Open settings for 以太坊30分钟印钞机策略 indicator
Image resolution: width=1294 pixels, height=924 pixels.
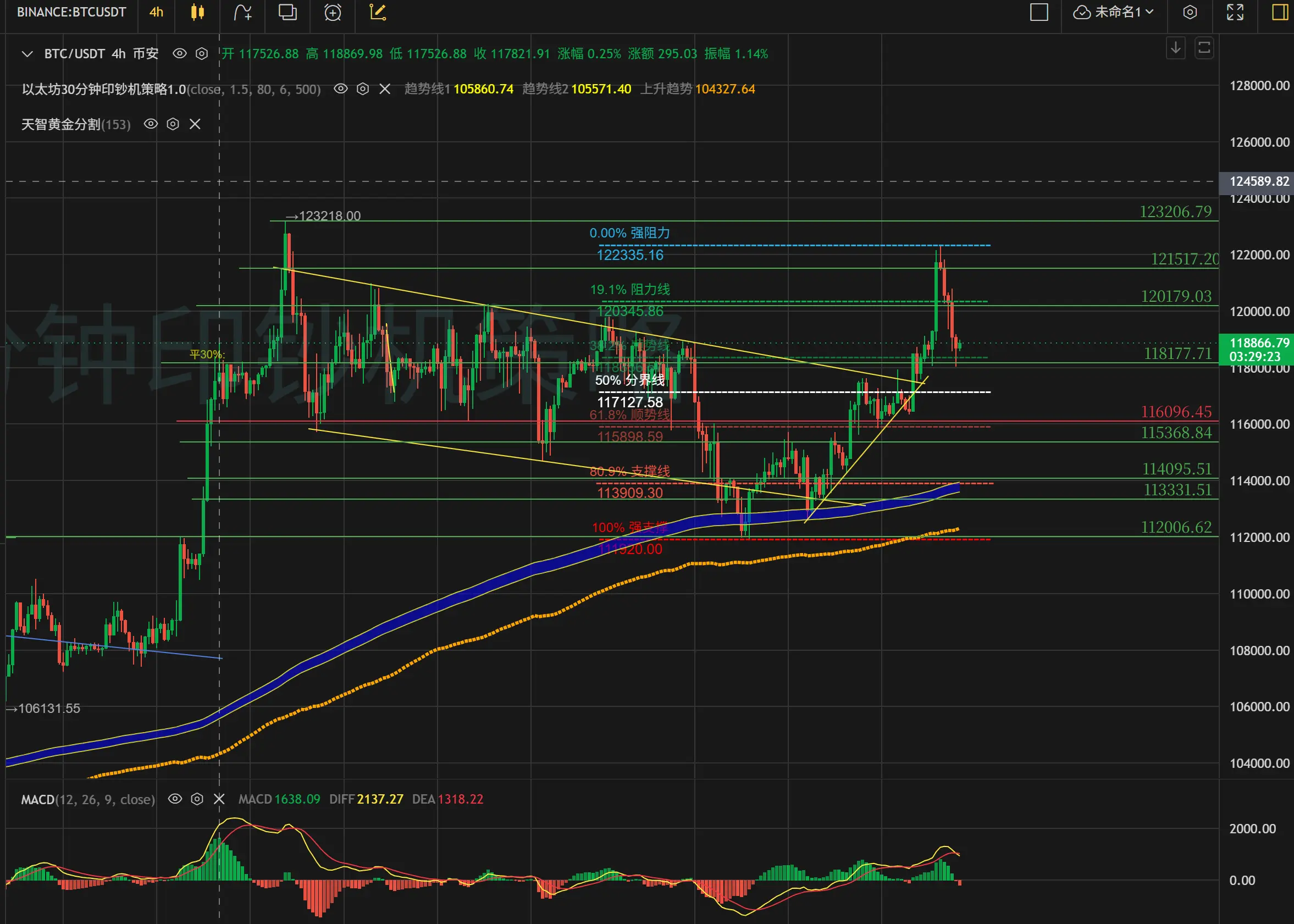coord(363,88)
